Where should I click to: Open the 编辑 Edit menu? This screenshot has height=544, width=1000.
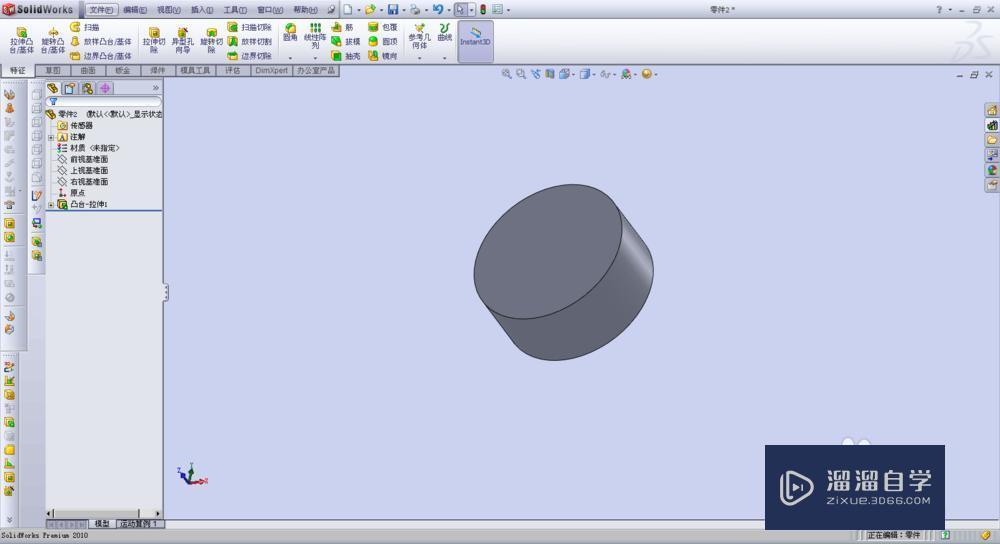pos(135,10)
